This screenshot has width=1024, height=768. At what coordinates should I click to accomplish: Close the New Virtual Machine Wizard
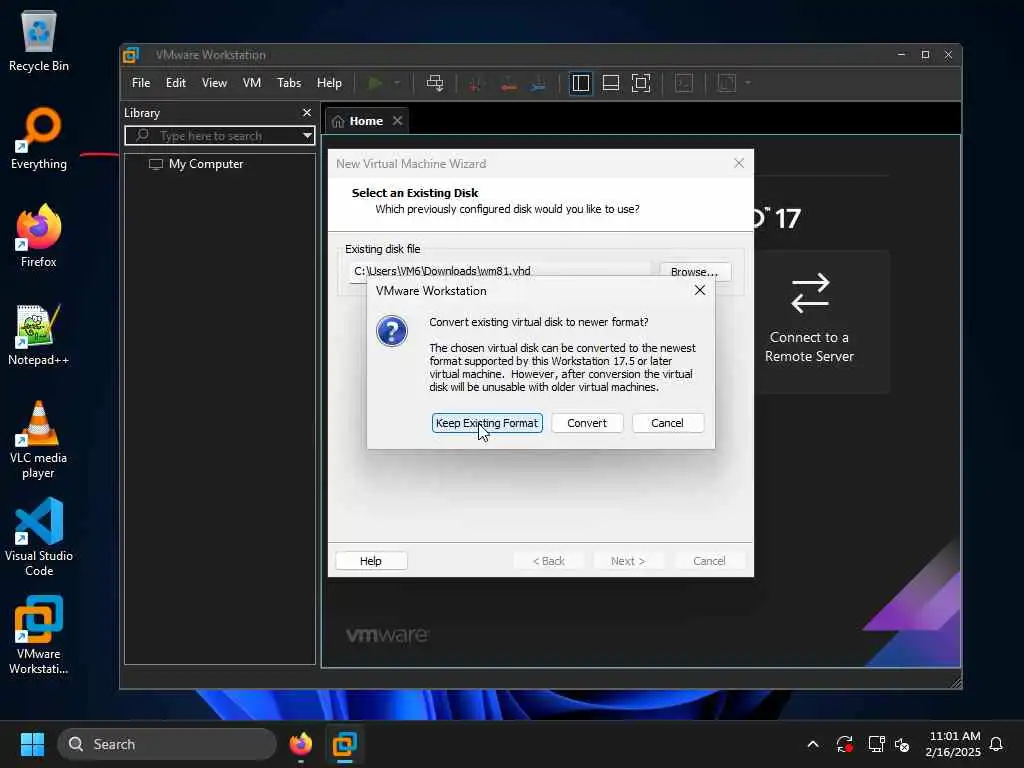pyautogui.click(x=739, y=163)
